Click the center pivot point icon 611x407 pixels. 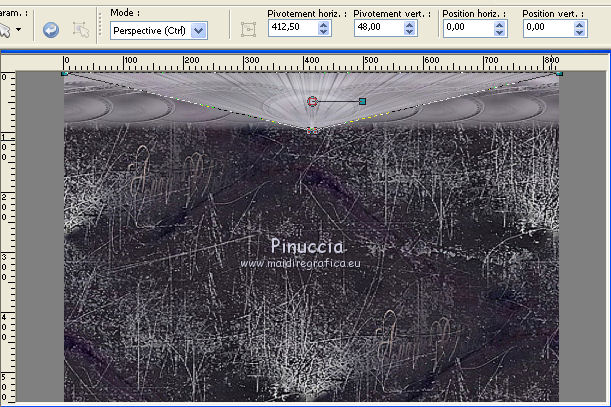(x=248, y=30)
